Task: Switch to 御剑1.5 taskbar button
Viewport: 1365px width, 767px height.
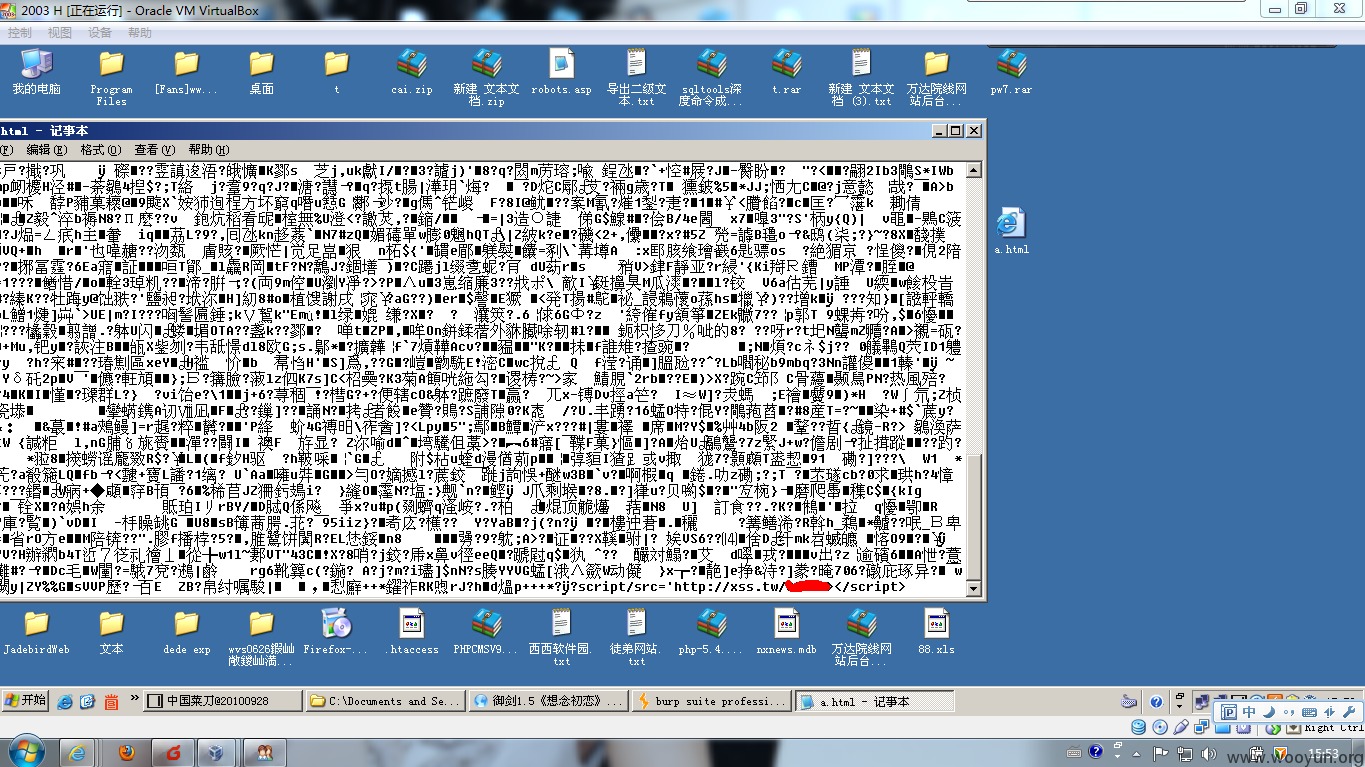Action: point(548,701)
